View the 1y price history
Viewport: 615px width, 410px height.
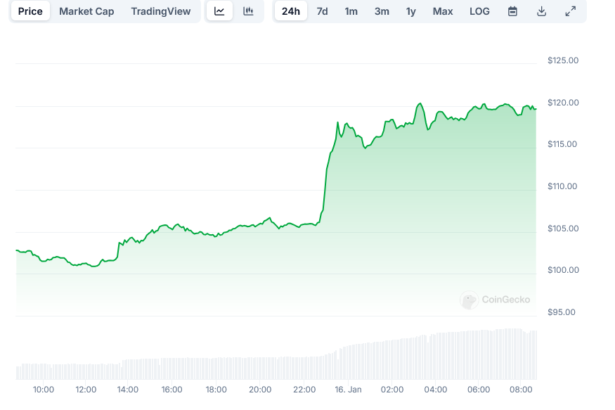(x=411, y=11)
